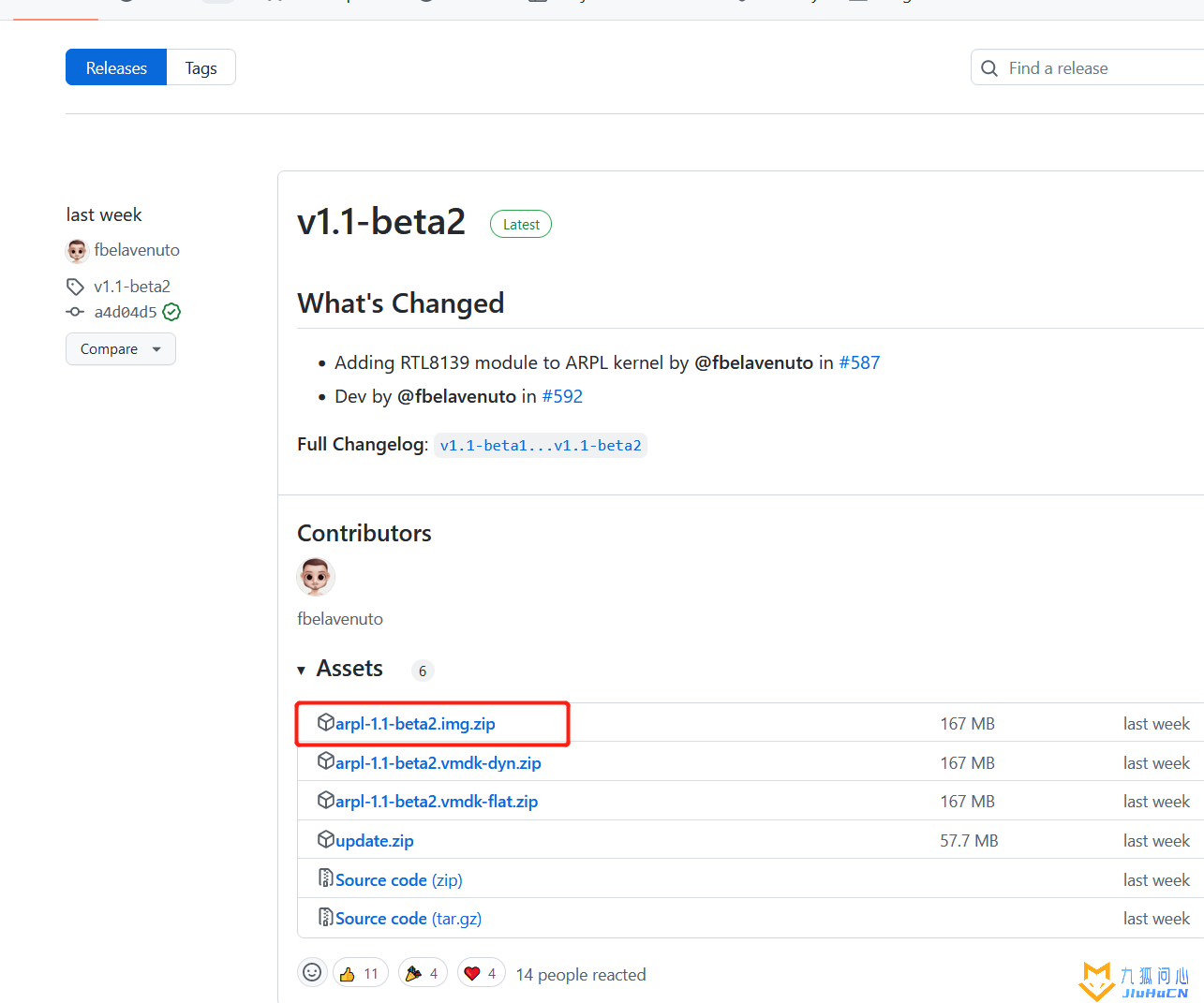Click fbelavenuto avatar in the sidebar
1204x1003 pixels.
pyautogui.click(x=77, y=250)
